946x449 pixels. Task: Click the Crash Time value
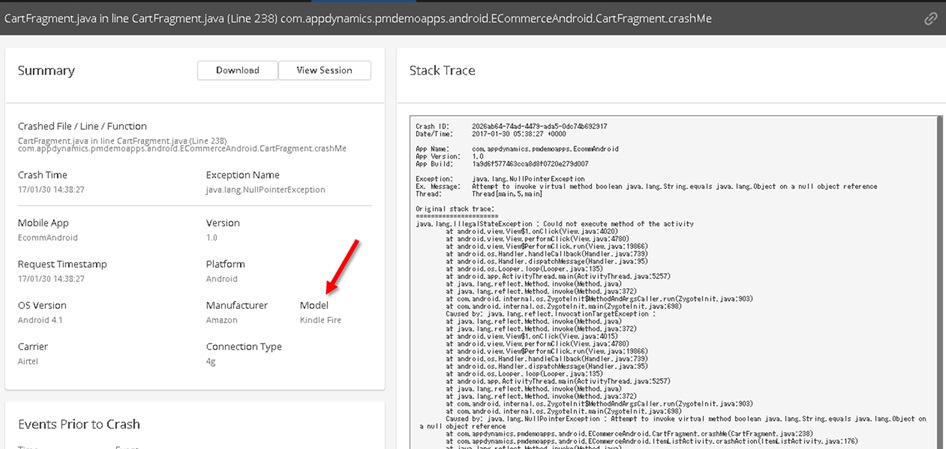pos(51,188)
